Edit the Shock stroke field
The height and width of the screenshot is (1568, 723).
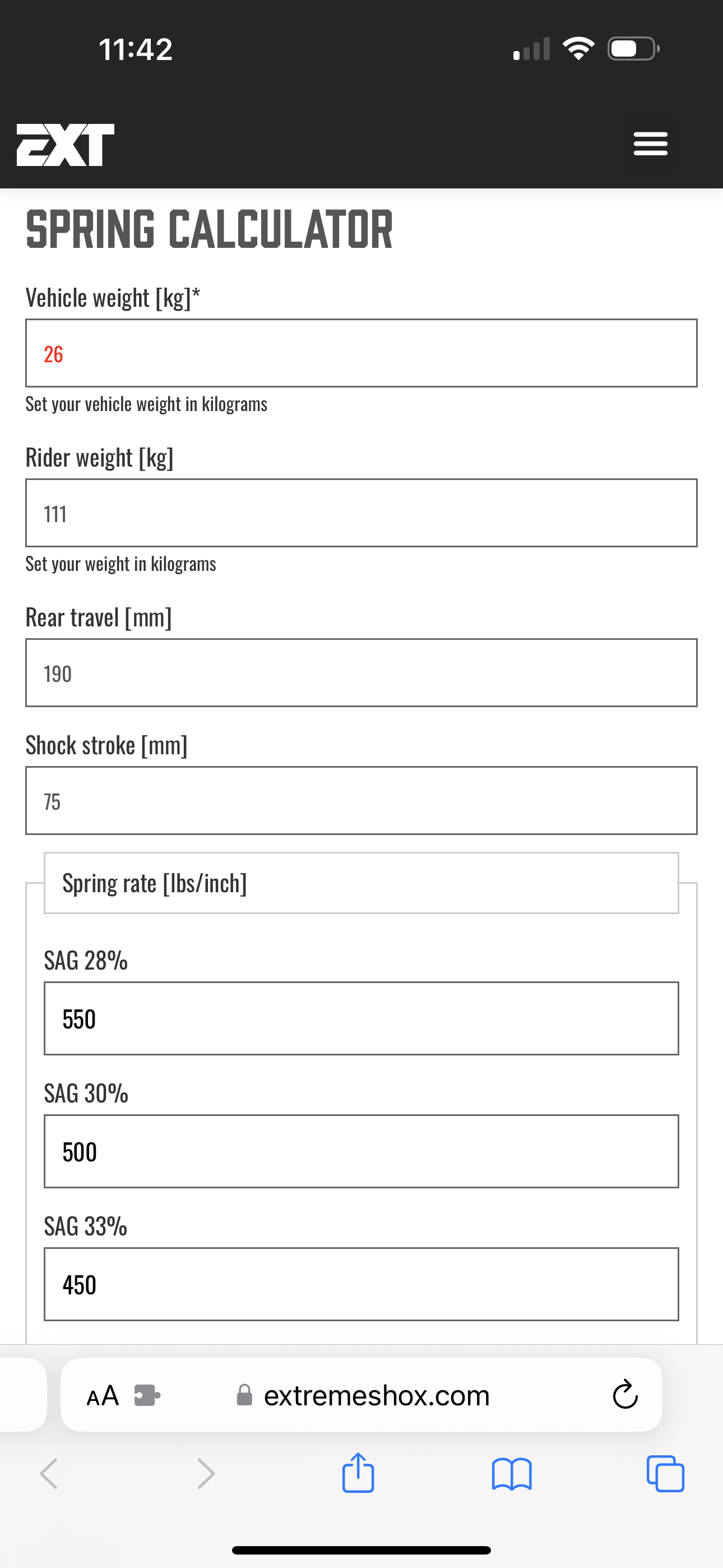click(361, 800)
